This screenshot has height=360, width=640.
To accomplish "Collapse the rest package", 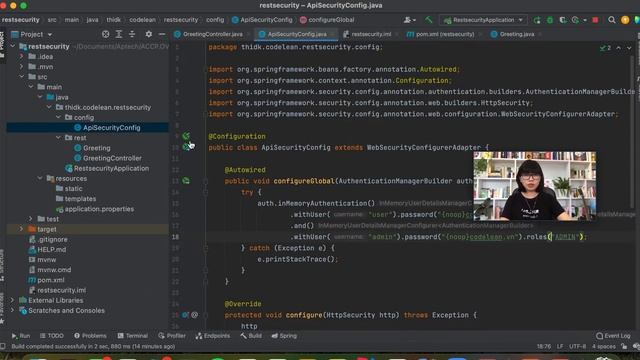I will pos(58,138).
